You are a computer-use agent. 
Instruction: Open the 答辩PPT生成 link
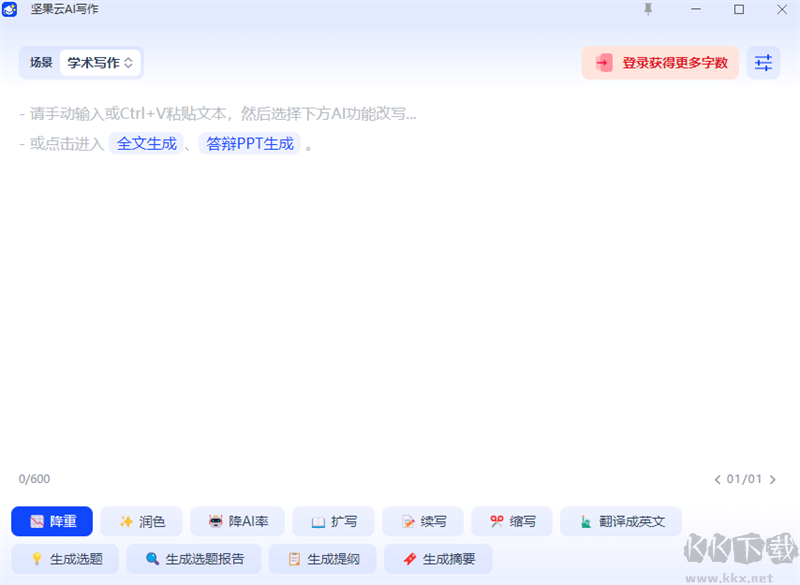[250, 144]
